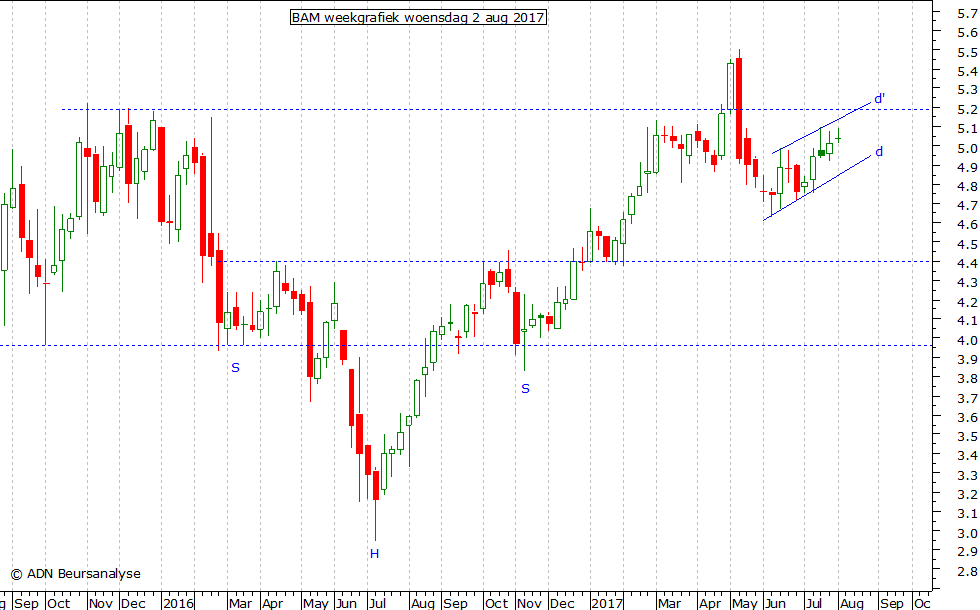This screenshot has height=610, width=980.
Task: Click the price axis label 4.7
Action: tap(968, 206)
